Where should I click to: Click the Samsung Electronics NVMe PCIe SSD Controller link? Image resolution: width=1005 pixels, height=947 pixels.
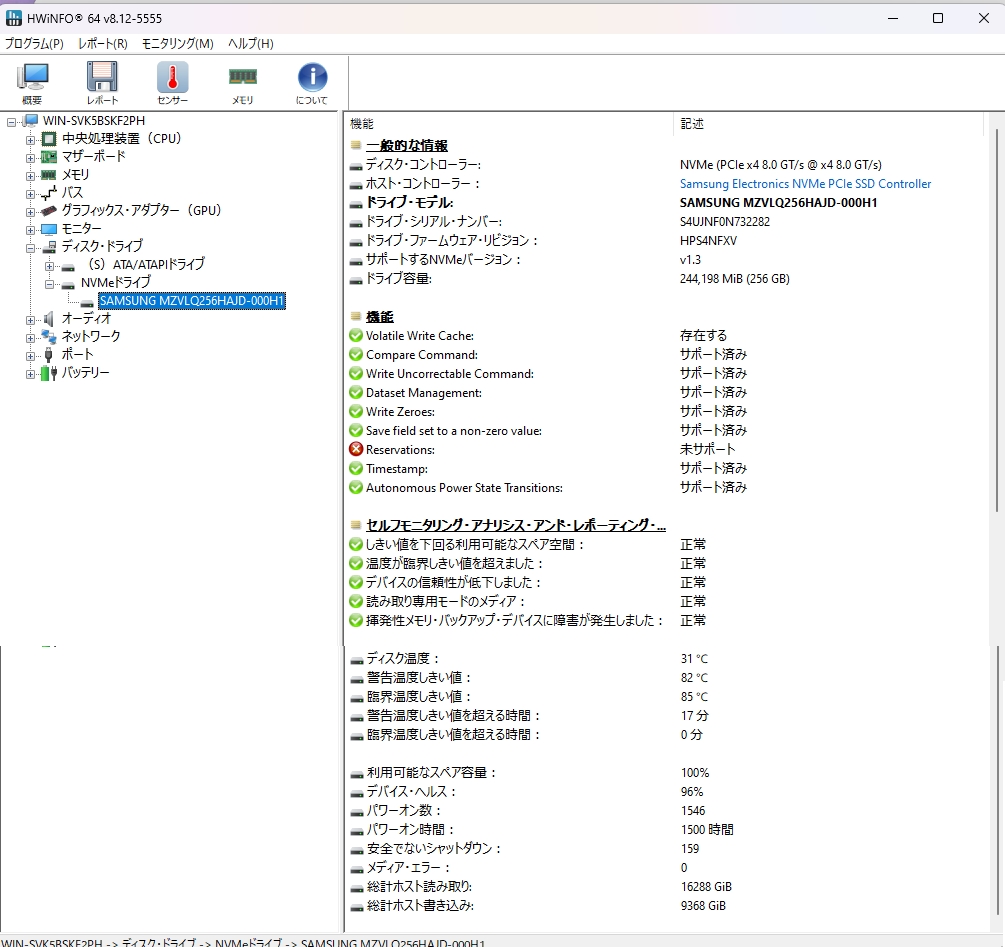(x=805, y=184)
